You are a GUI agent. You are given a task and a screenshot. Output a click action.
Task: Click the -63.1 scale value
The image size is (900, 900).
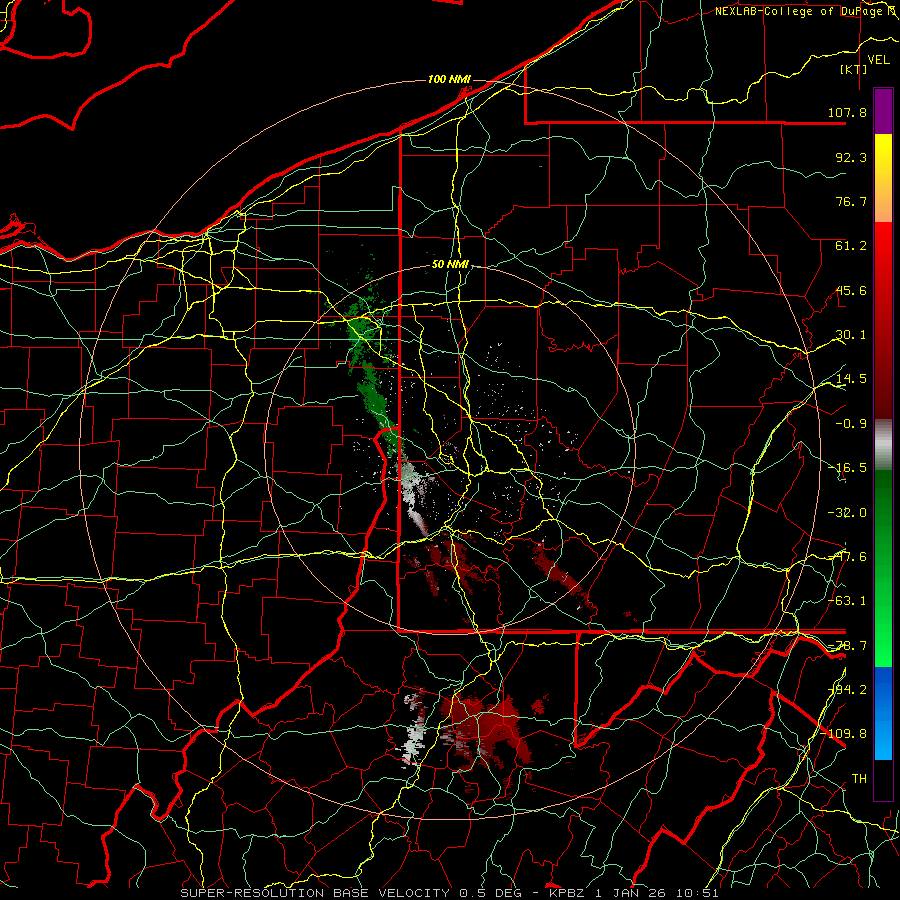point(847,601)
